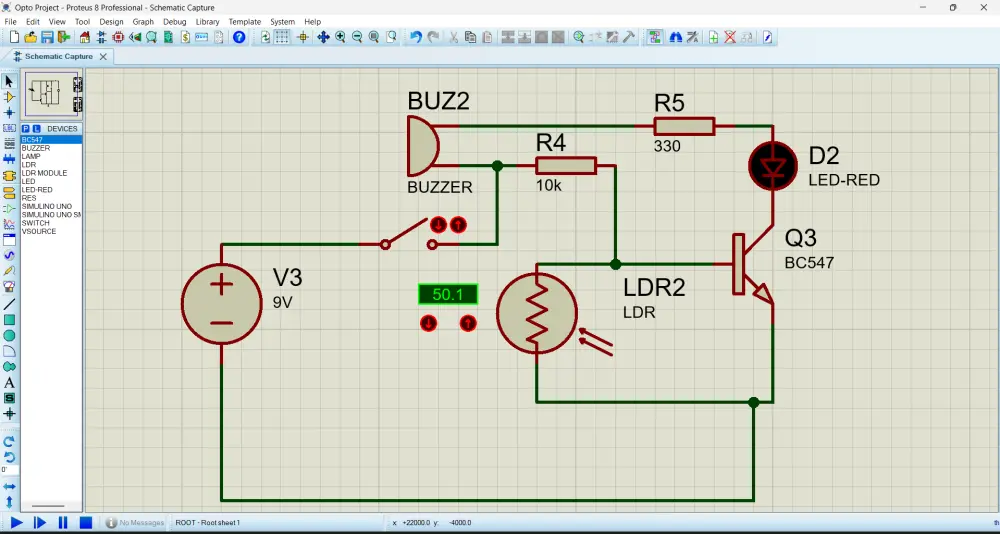Close the Schematic Capture tab

coord(103,57)
